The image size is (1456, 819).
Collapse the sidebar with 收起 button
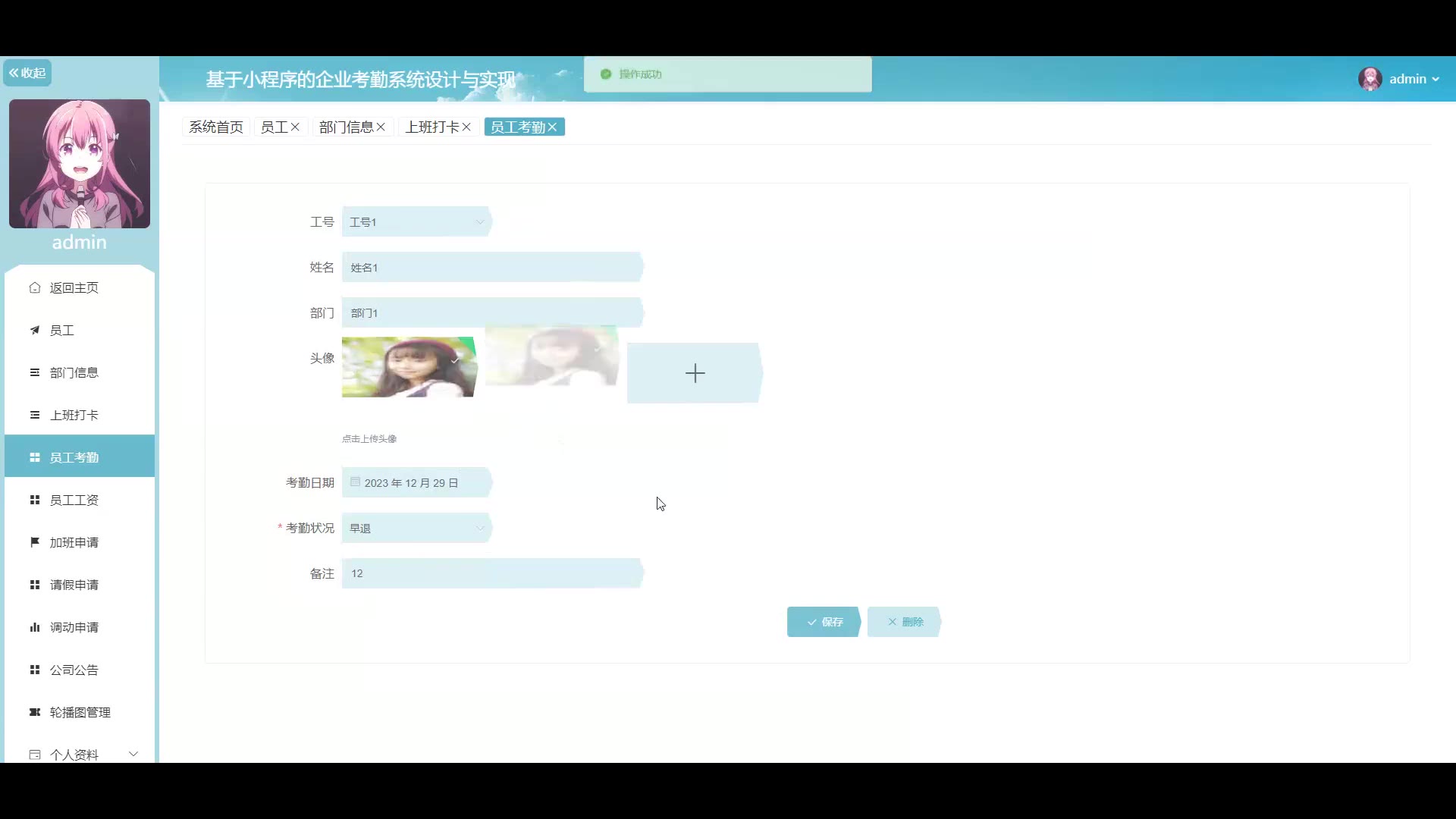click(x=27, y=73)
